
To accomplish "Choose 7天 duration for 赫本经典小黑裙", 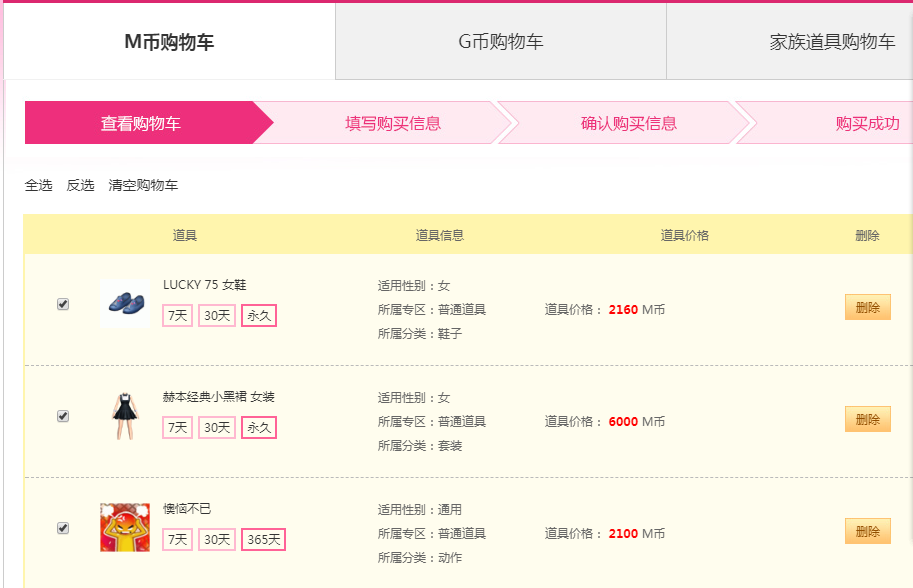I will 178,427.
